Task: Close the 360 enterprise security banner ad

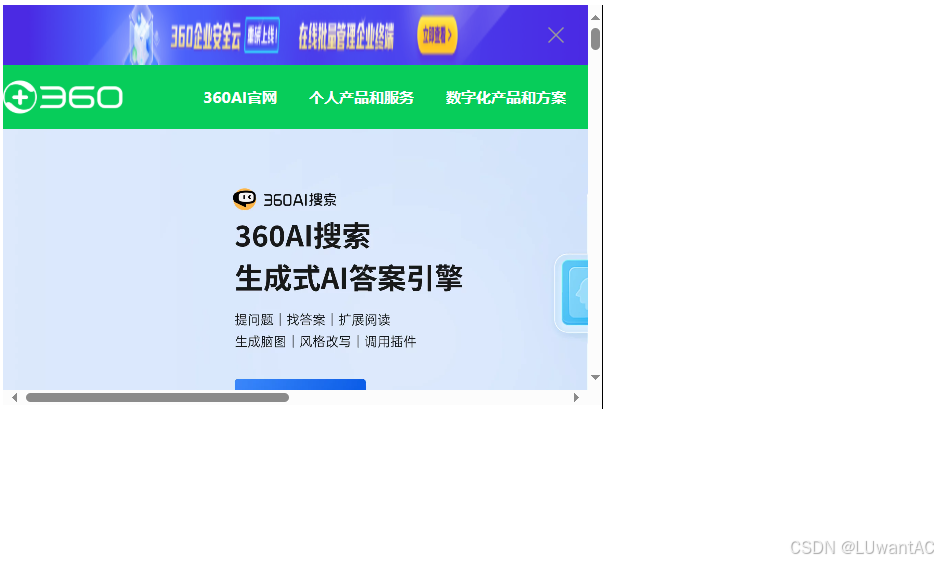Action: point(556,35)
